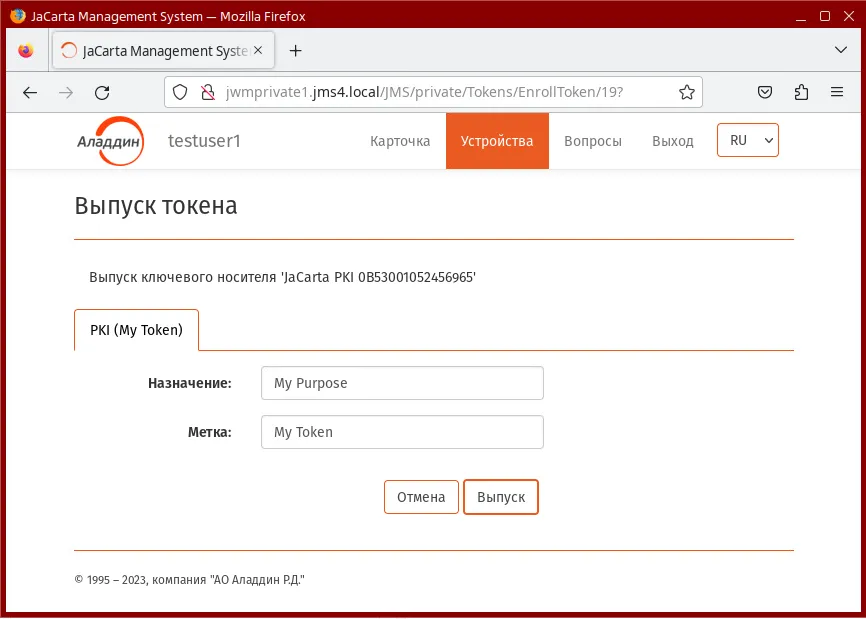The image size is (866, 619).
Task: Click the Отмена button
Action: (x=421, y=497)
